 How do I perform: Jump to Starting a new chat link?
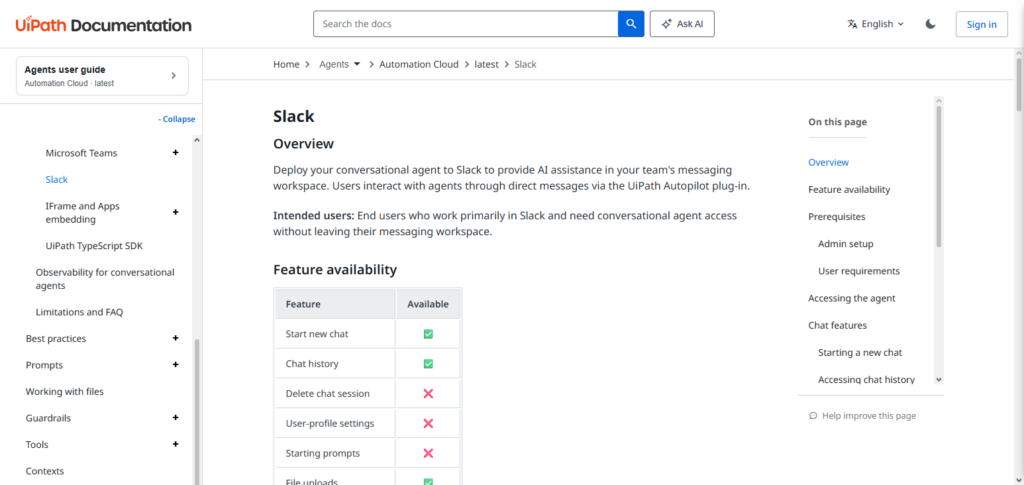(x=860, y=352)
